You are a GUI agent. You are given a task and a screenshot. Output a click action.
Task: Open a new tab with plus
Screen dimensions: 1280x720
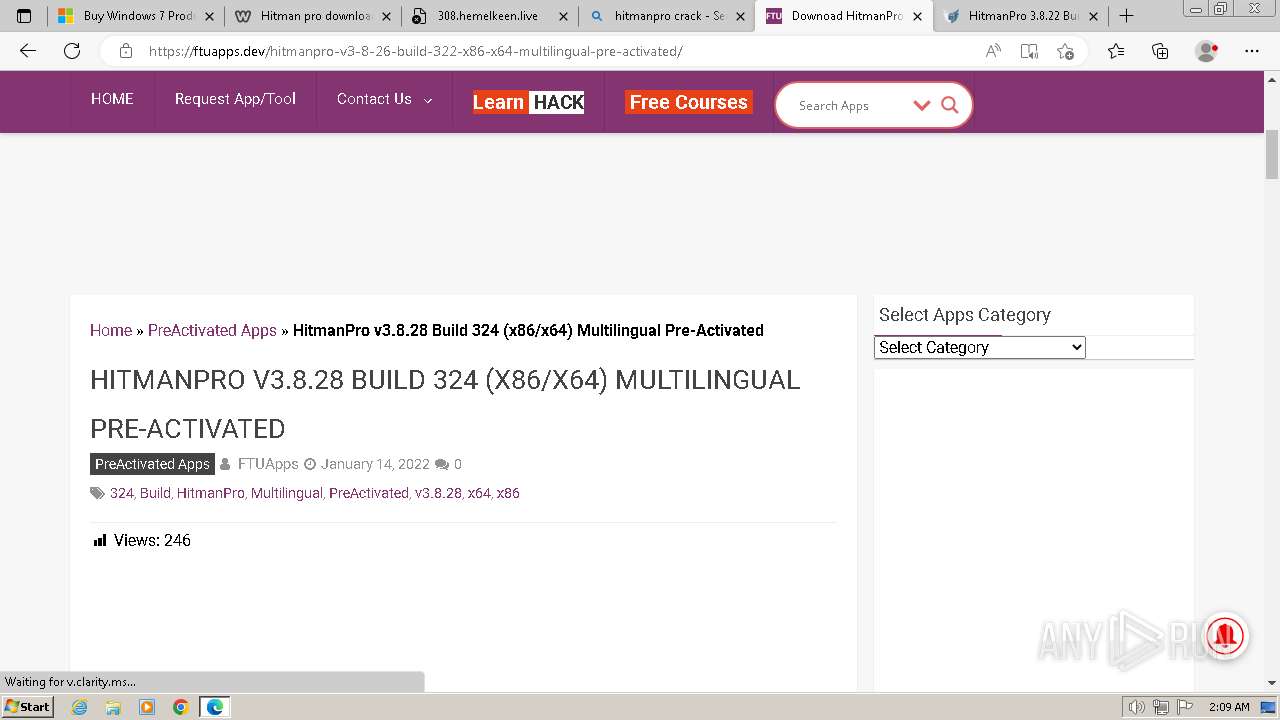click(x=1126, y=16)
